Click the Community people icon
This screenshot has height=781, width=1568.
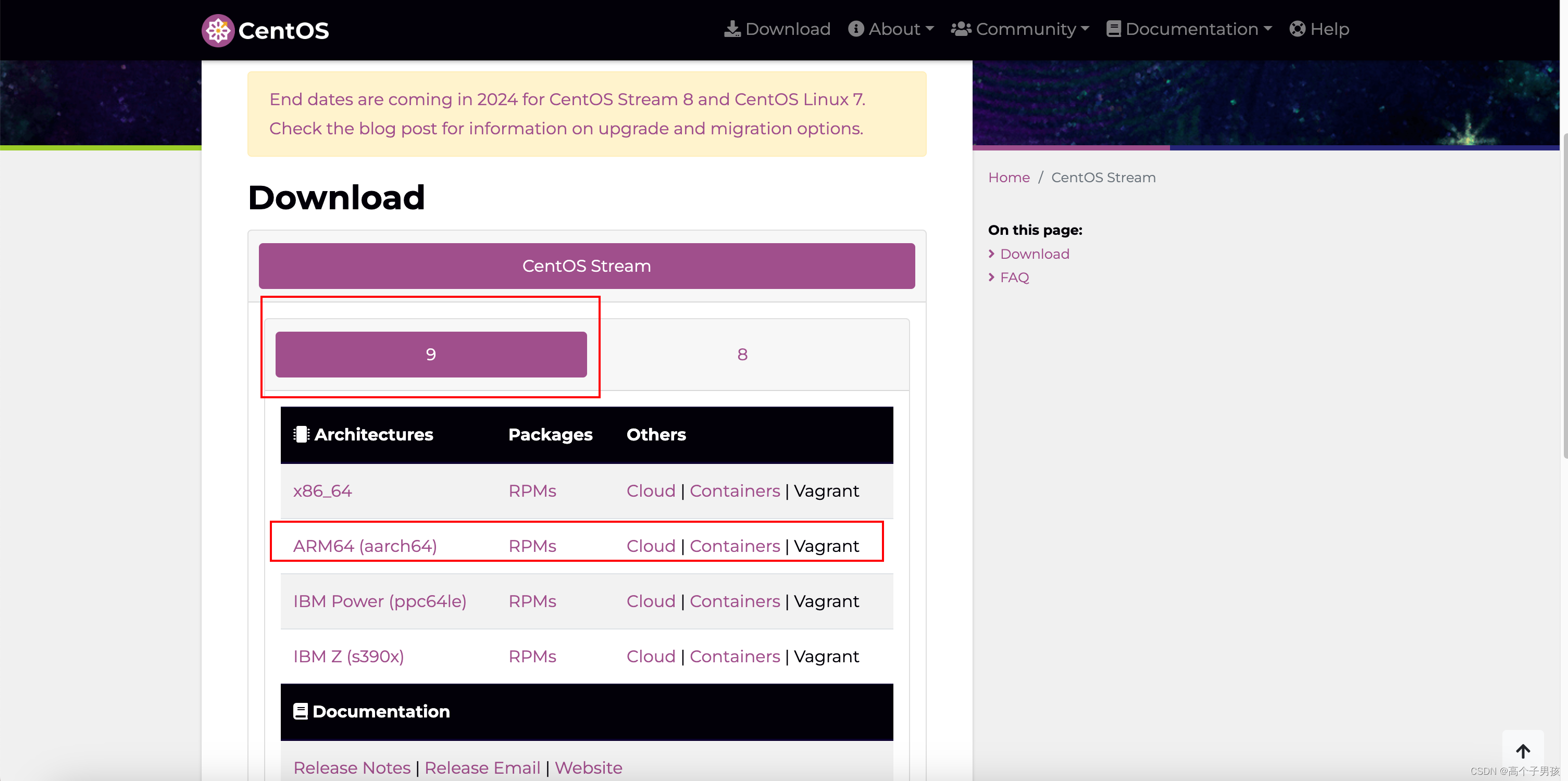pyautogui.click(x=961, y=29)
